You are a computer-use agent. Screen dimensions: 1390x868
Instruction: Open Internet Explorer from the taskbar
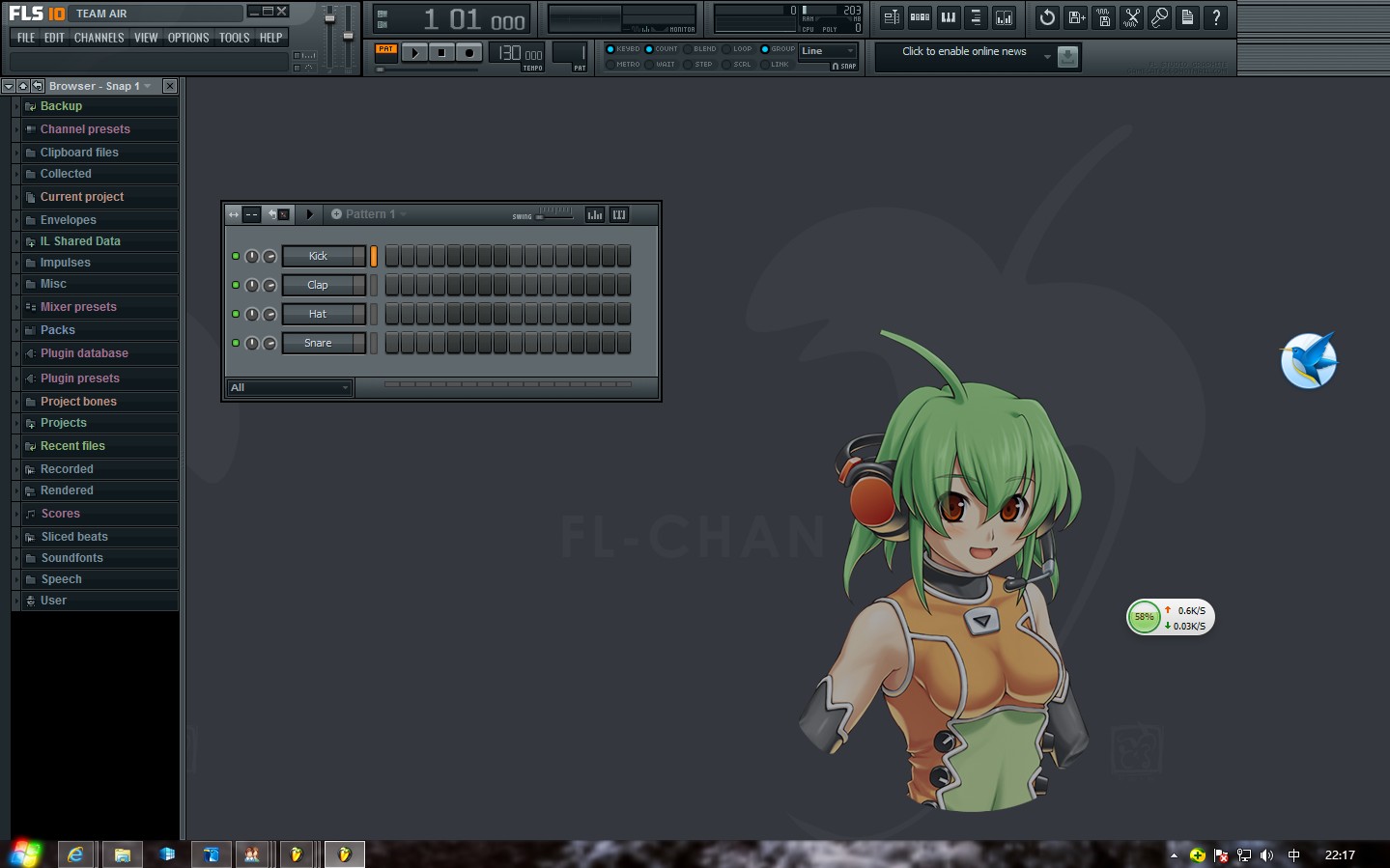[75, 854]
